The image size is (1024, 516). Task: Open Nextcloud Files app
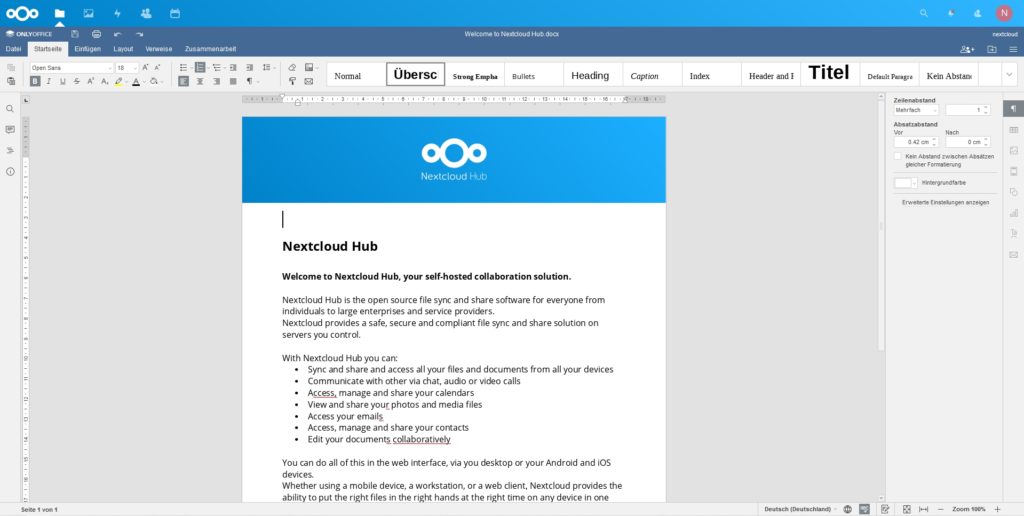click(x=59, y=13)
